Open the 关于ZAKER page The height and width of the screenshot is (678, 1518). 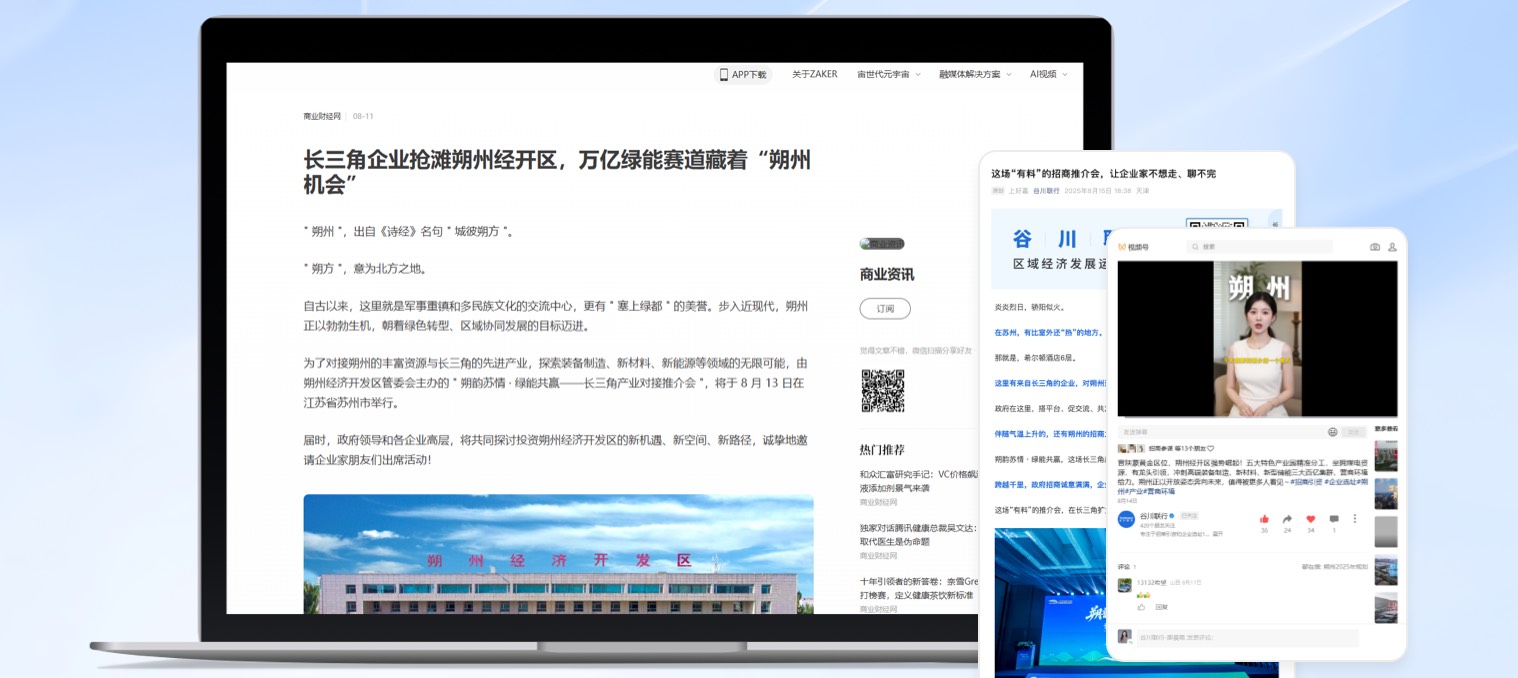tap(813, 74)
